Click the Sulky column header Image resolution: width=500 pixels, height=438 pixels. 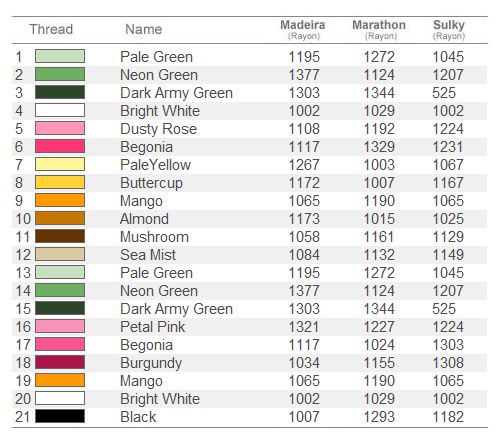pyautogui.click(x=449, y=29)
